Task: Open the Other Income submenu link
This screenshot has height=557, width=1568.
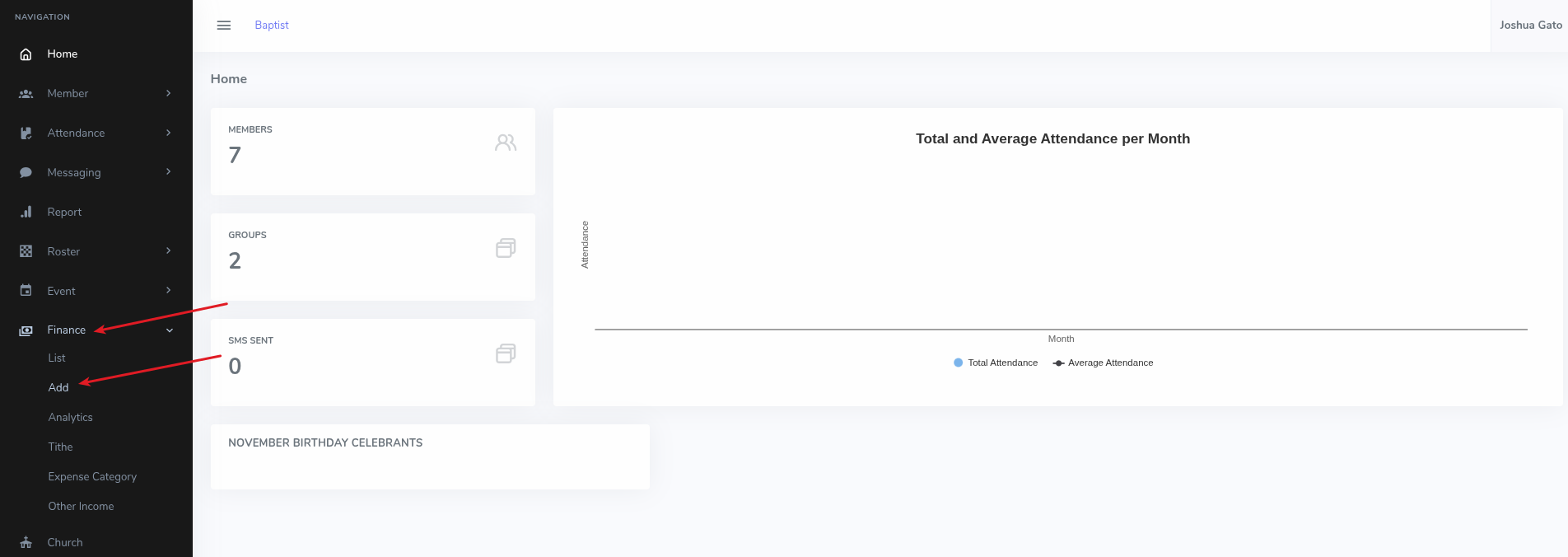Action: coord(82,507)
